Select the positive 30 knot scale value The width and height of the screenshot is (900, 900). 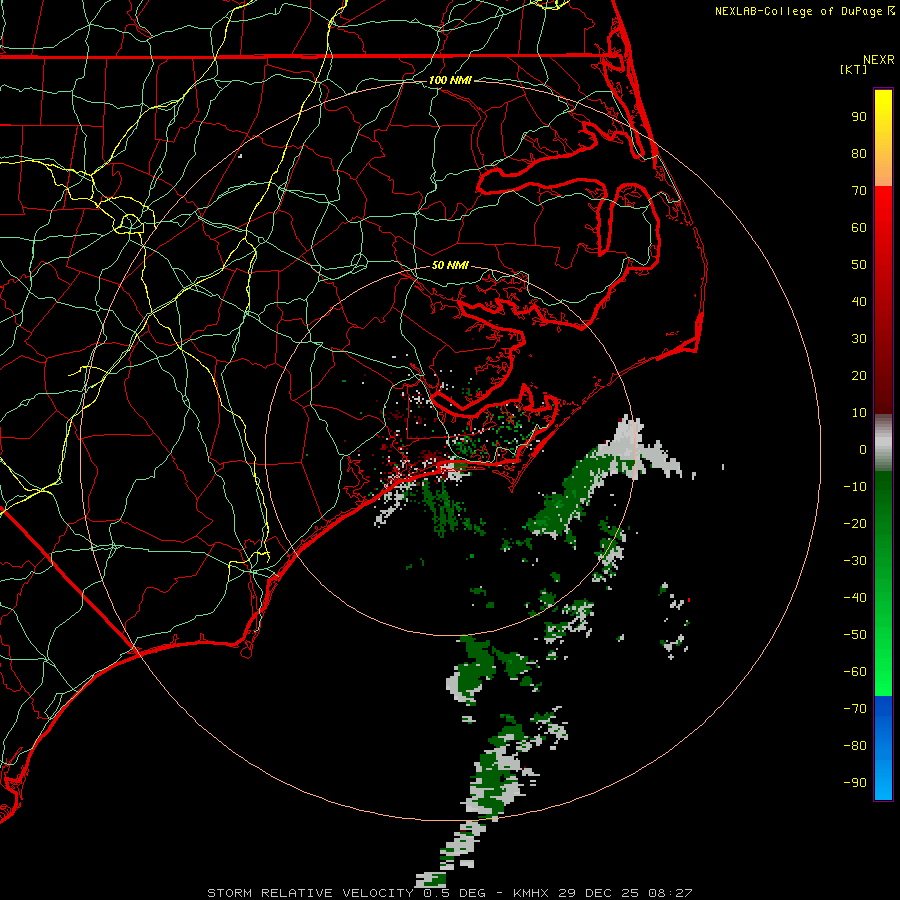859,339
